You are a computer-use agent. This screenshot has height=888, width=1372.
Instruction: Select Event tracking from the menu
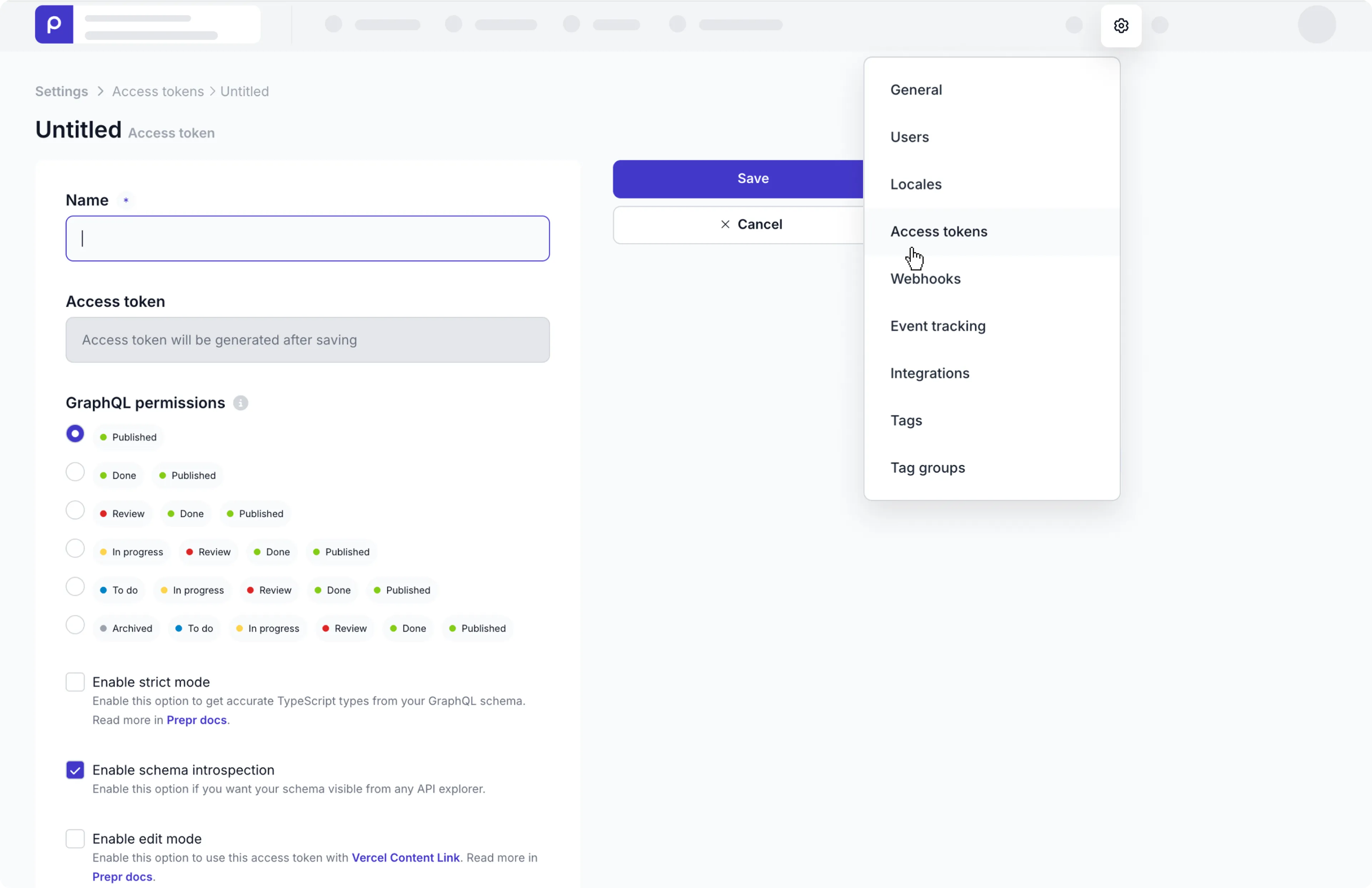(938, 326)
